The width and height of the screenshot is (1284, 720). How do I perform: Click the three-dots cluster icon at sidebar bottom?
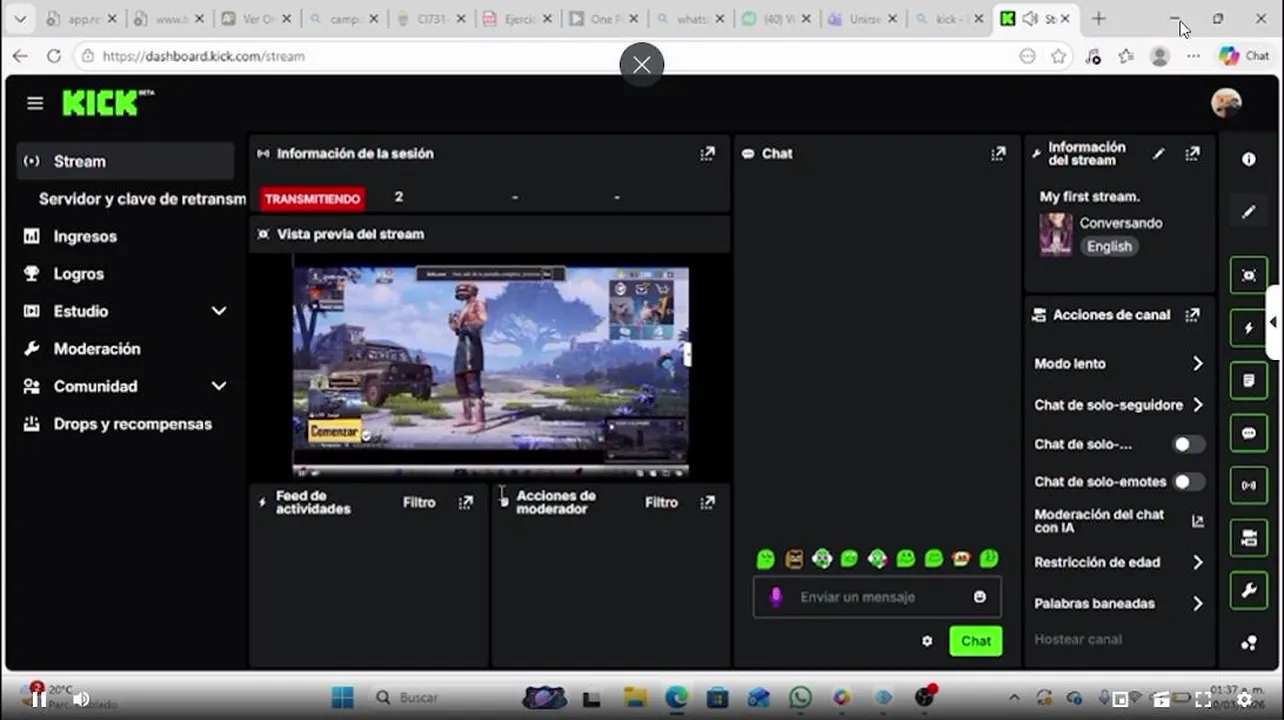click(x=1249, y=644)
